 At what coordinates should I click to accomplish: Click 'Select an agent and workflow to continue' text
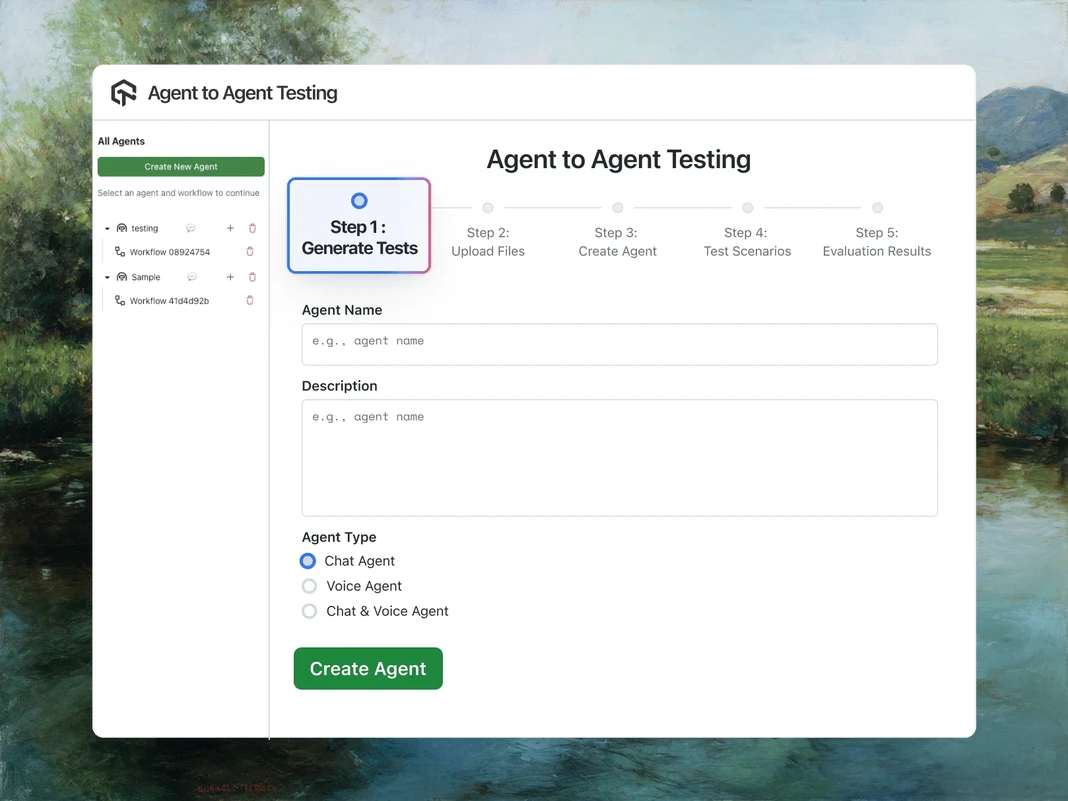coord(178,193)
